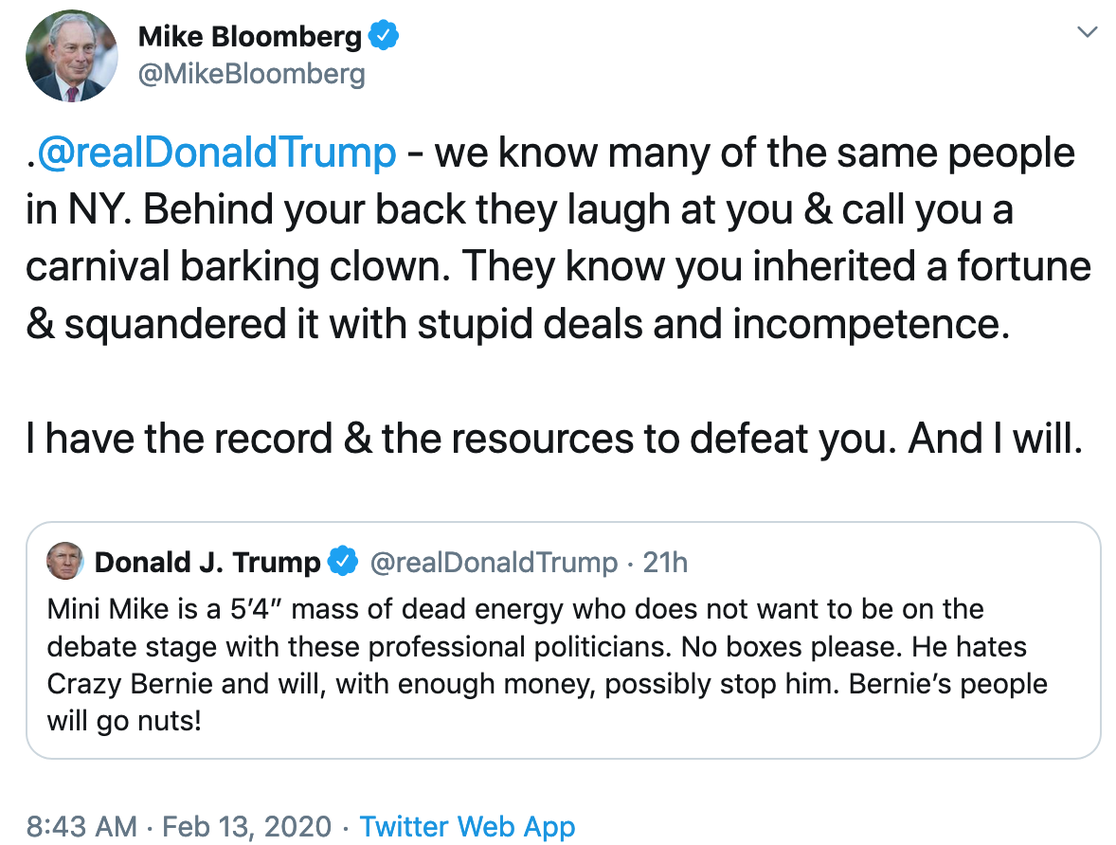Open the Twitter Web App source link
This screenshot has height=845, width=1116.
pos(467,827)
